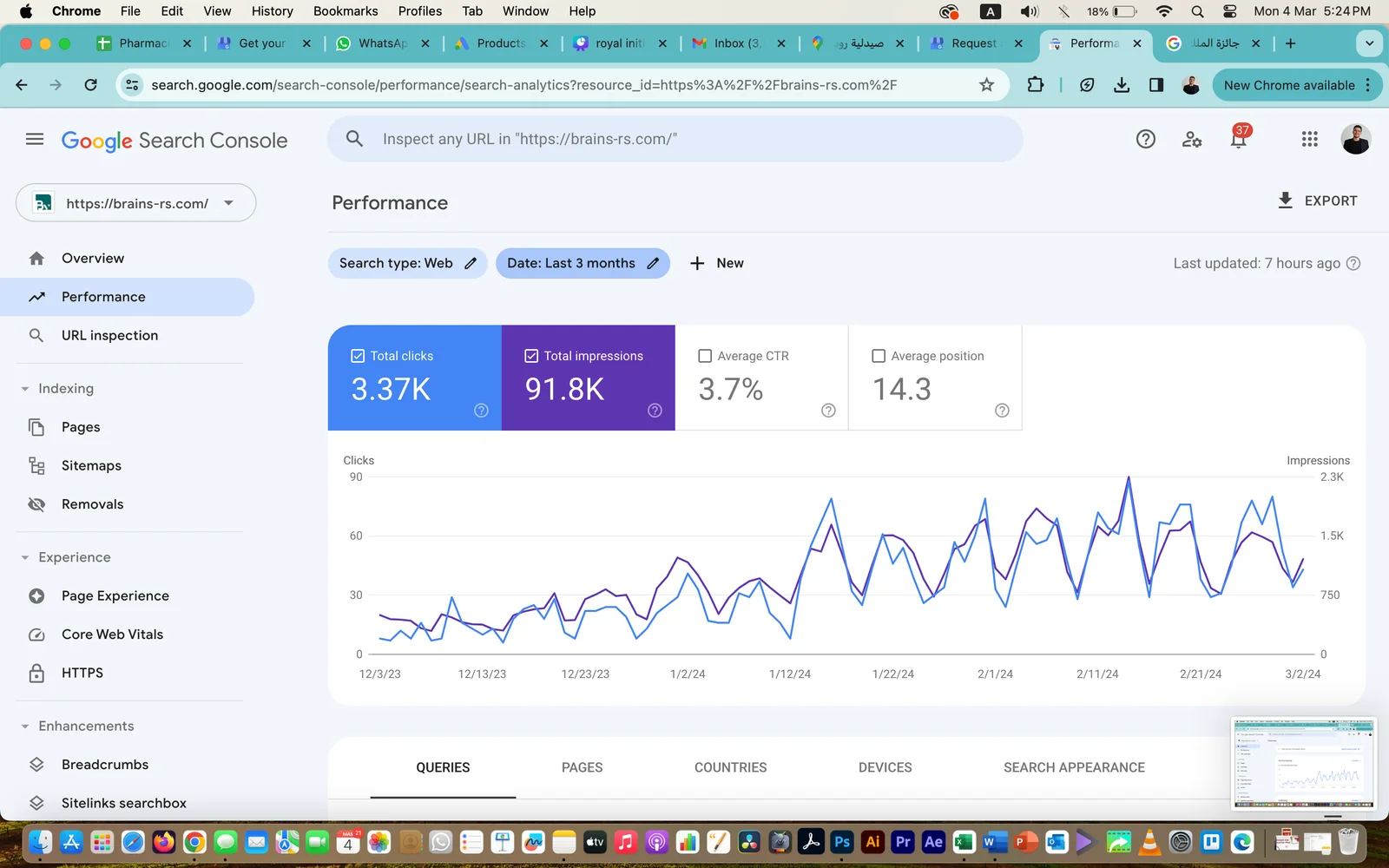Click the help icon on Total impressions card
The image size is (1389, 868).
(655, 411)
